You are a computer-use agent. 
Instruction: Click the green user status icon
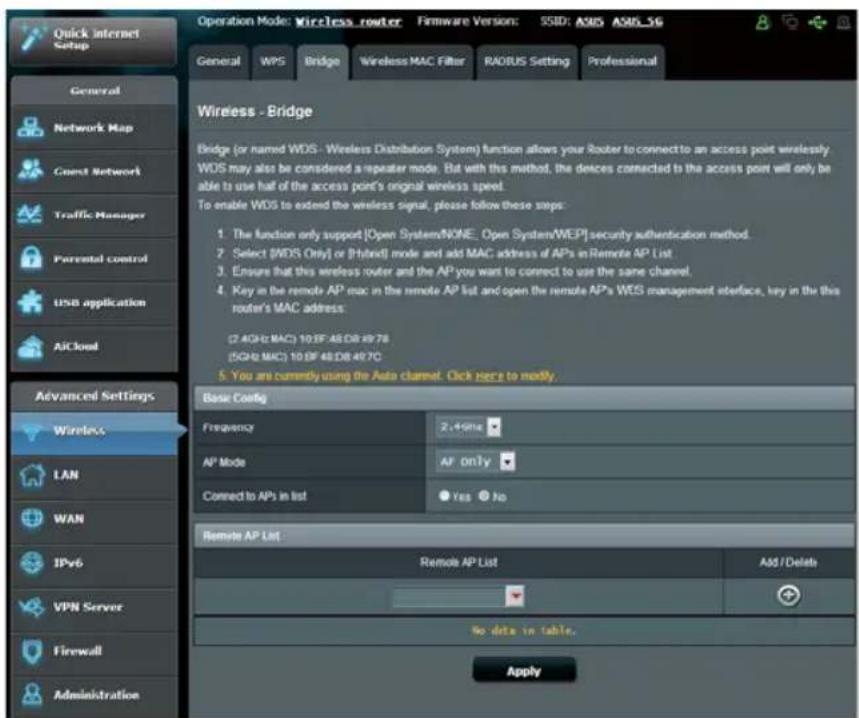point(762,22)
